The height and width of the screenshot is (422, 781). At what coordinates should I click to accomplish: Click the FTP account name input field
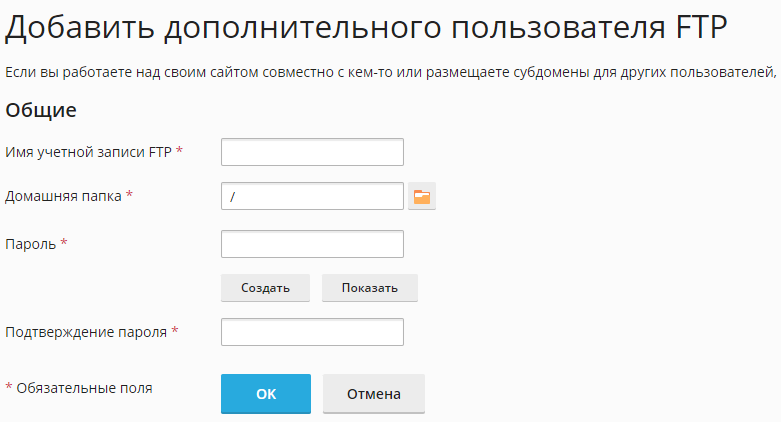(x=311, y=152)
